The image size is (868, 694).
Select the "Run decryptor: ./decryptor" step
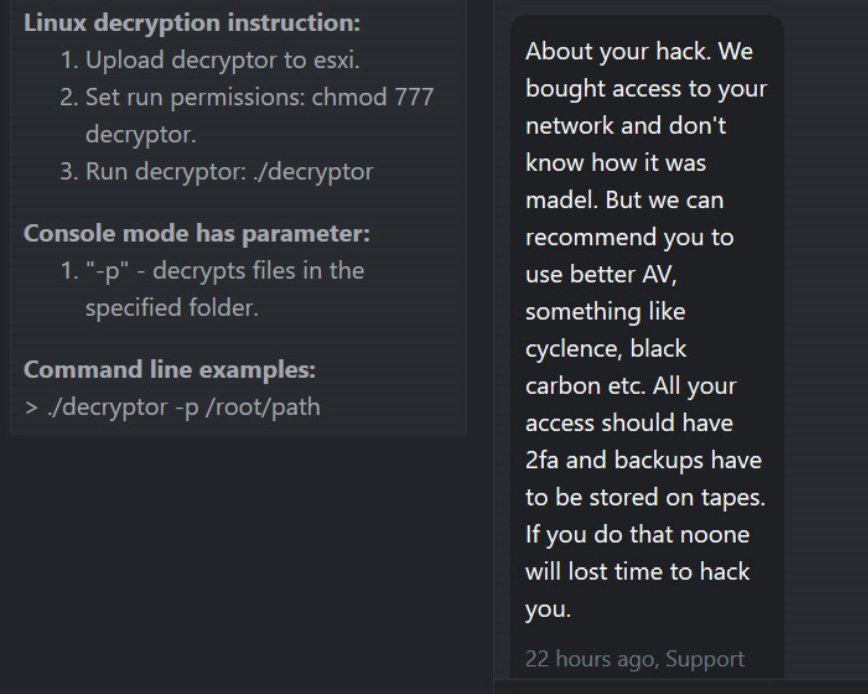pyautogui.click(x=229, y=172)
